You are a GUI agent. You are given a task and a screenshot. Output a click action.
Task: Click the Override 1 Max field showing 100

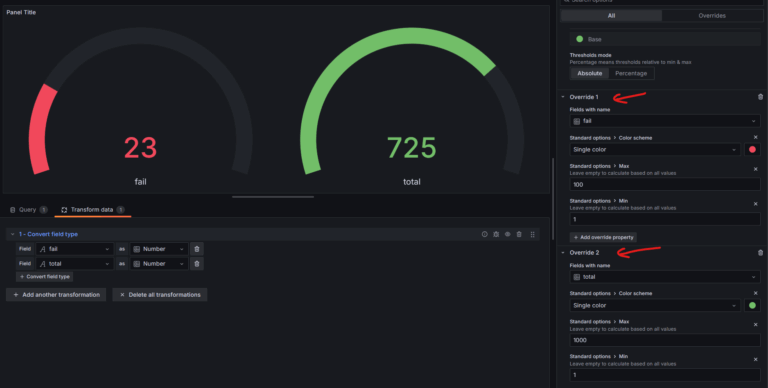[665, 185]
